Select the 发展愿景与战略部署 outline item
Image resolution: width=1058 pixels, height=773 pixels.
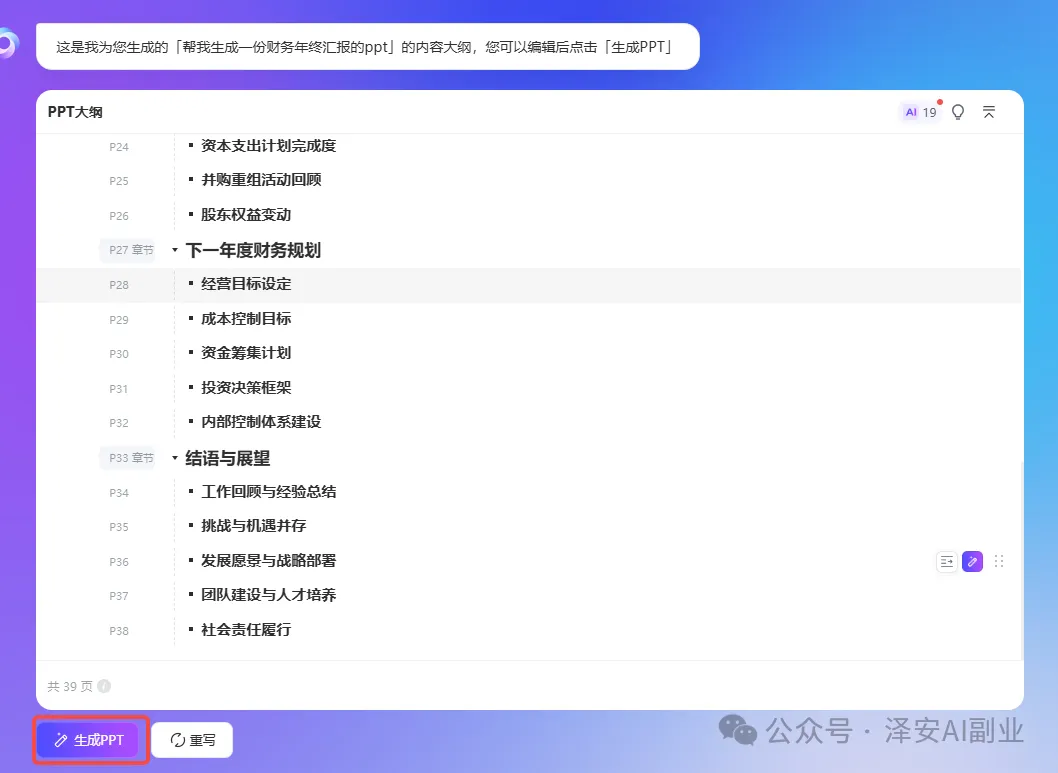coord(269,561)
